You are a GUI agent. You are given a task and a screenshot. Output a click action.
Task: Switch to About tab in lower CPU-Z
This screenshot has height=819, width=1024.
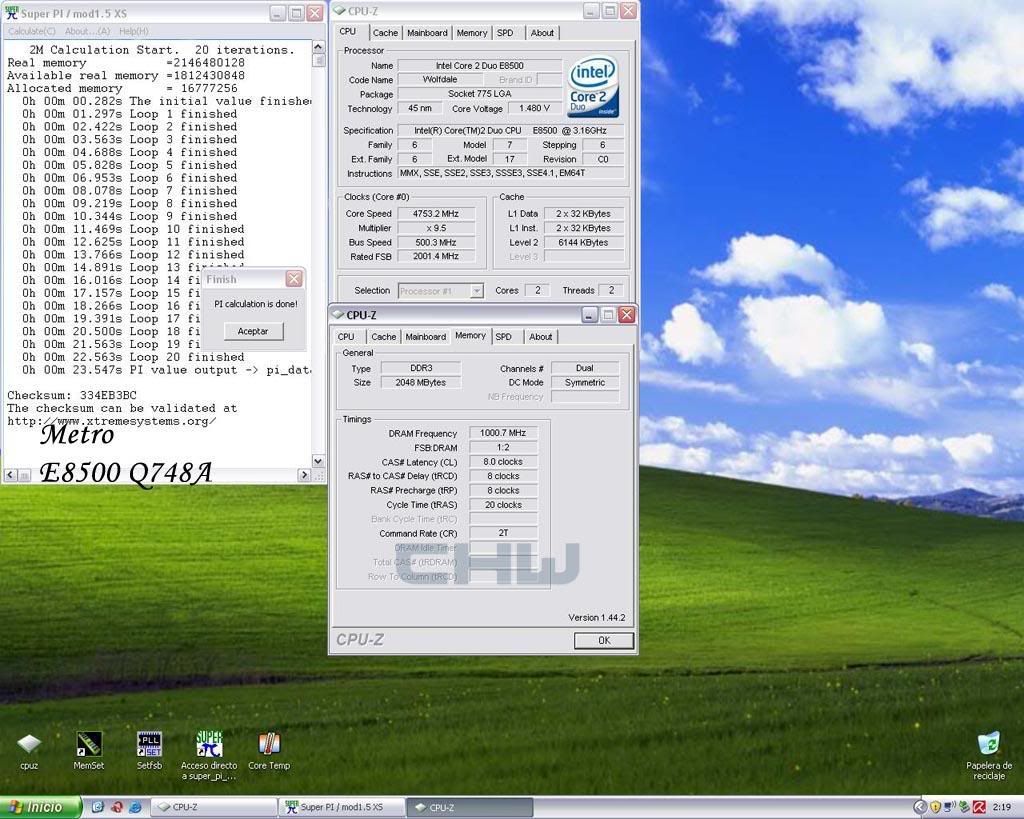click(541, 337)
